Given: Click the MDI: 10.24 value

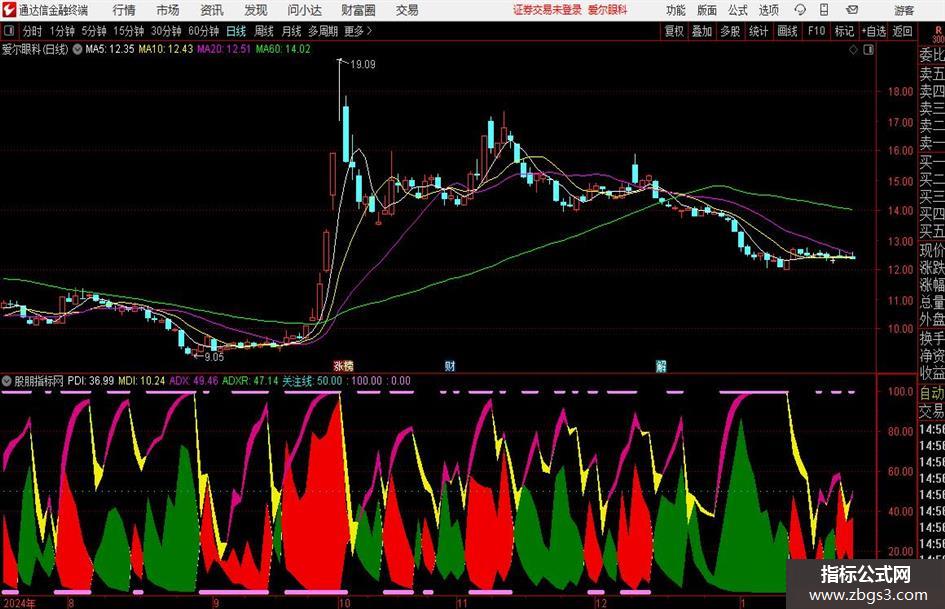Looking at the screenshot, I should click(x=142, y=381).
